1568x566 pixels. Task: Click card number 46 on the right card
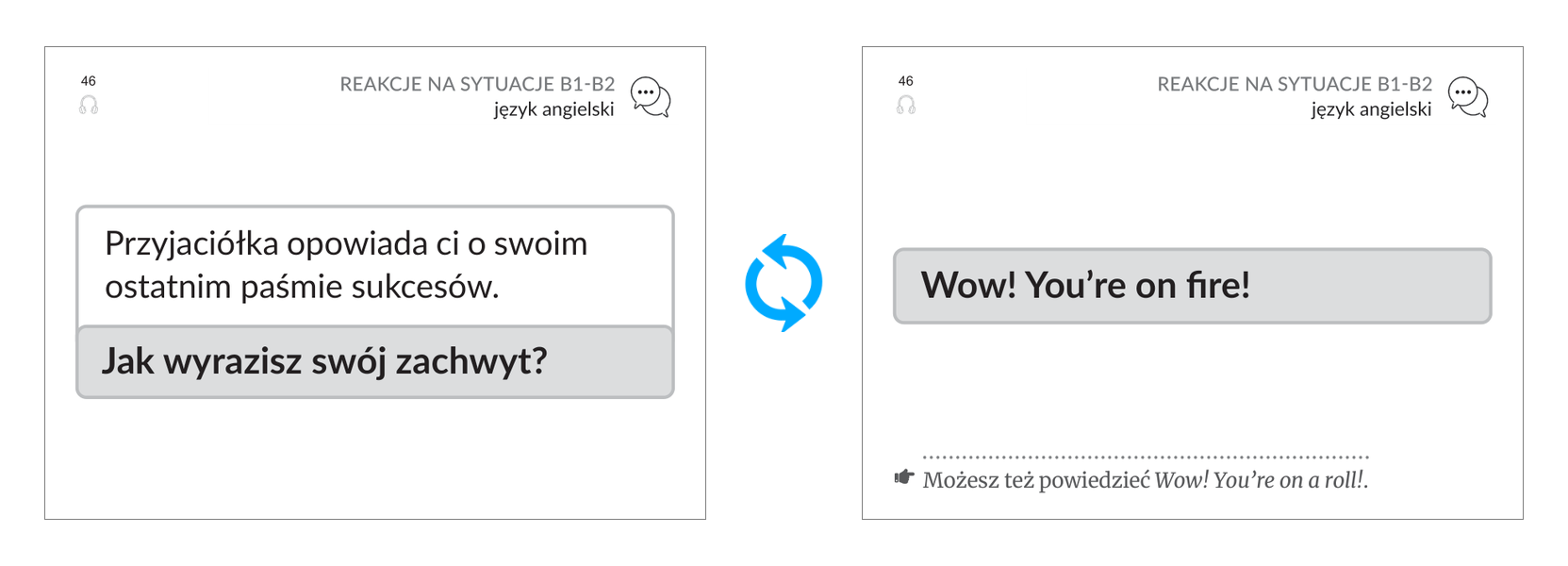click(x=906, y=81)
